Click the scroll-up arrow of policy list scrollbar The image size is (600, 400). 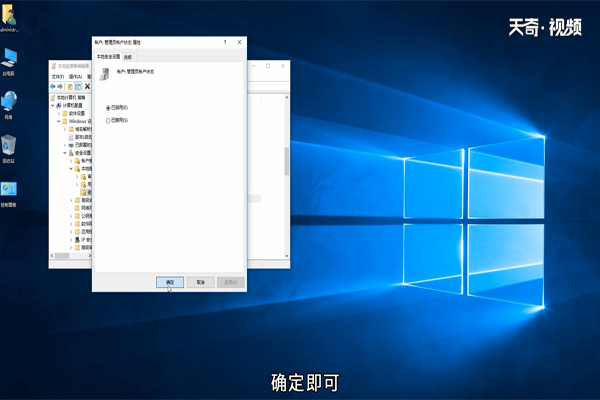click(287, 98)
